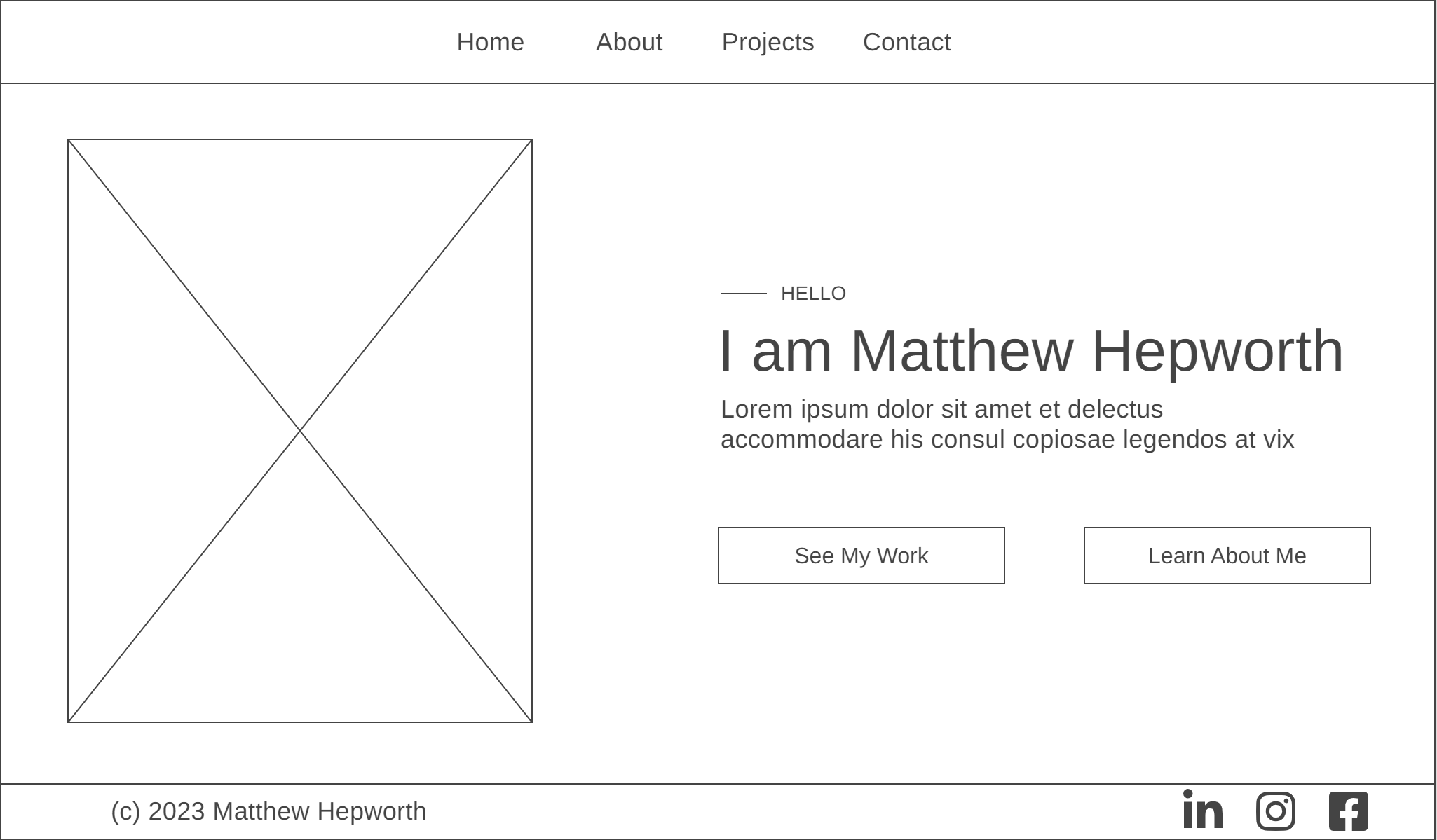Viewport: 1437px width, 840px height.
Task: Open the Instagram icon in footer
Action: point(1276,811)
